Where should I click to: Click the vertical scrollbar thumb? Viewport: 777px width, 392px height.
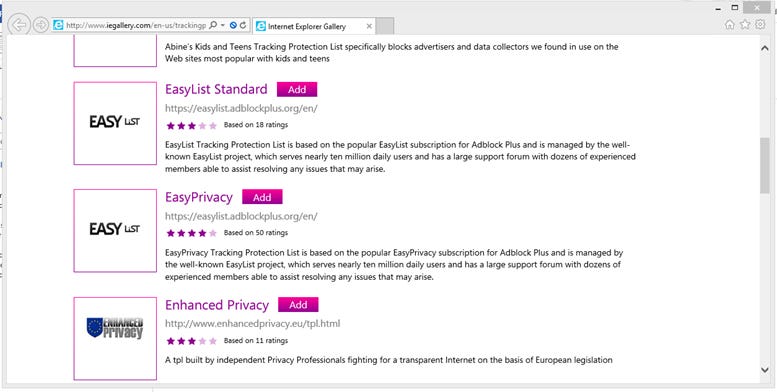[765, 166]
